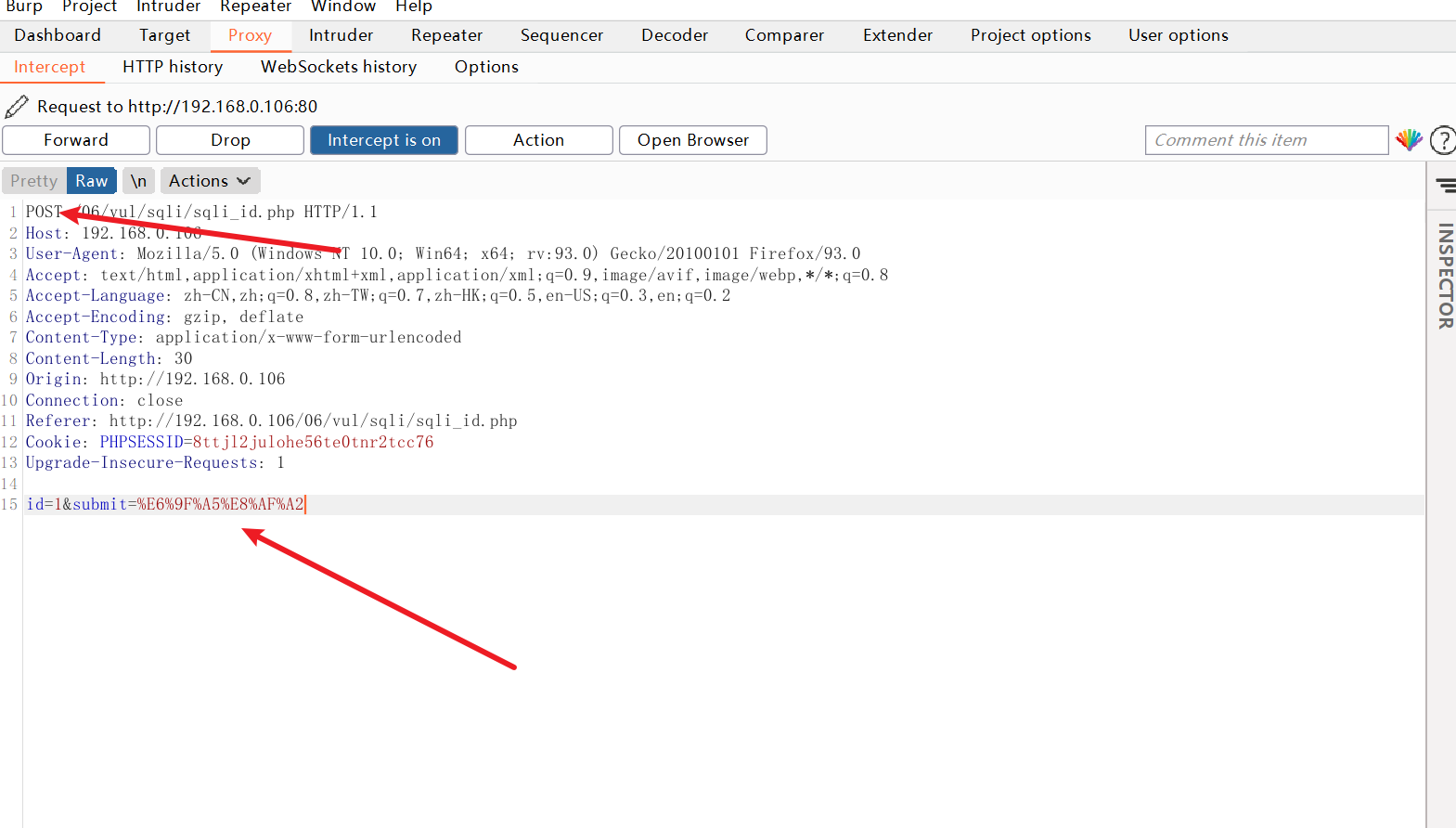Switch to the Target tab
The width and height of the screenshot is (1456, 828).
[x=164, y=35]
